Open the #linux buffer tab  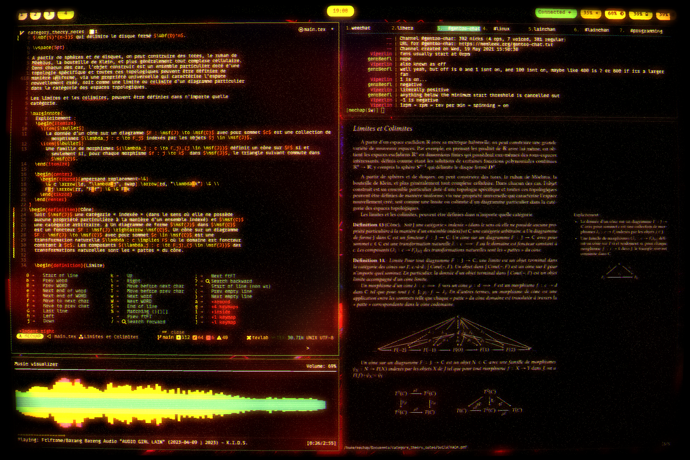click(x=496, y=29)
